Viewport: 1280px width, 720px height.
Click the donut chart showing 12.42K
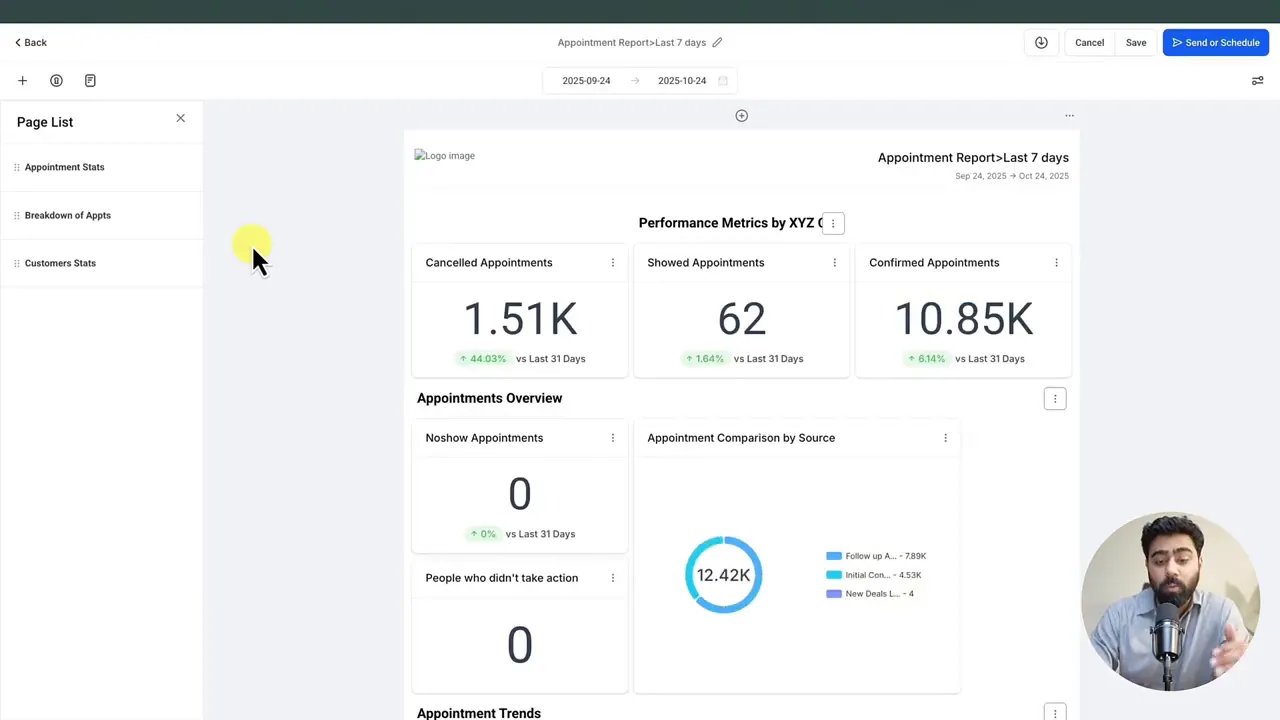pos(723,575)
